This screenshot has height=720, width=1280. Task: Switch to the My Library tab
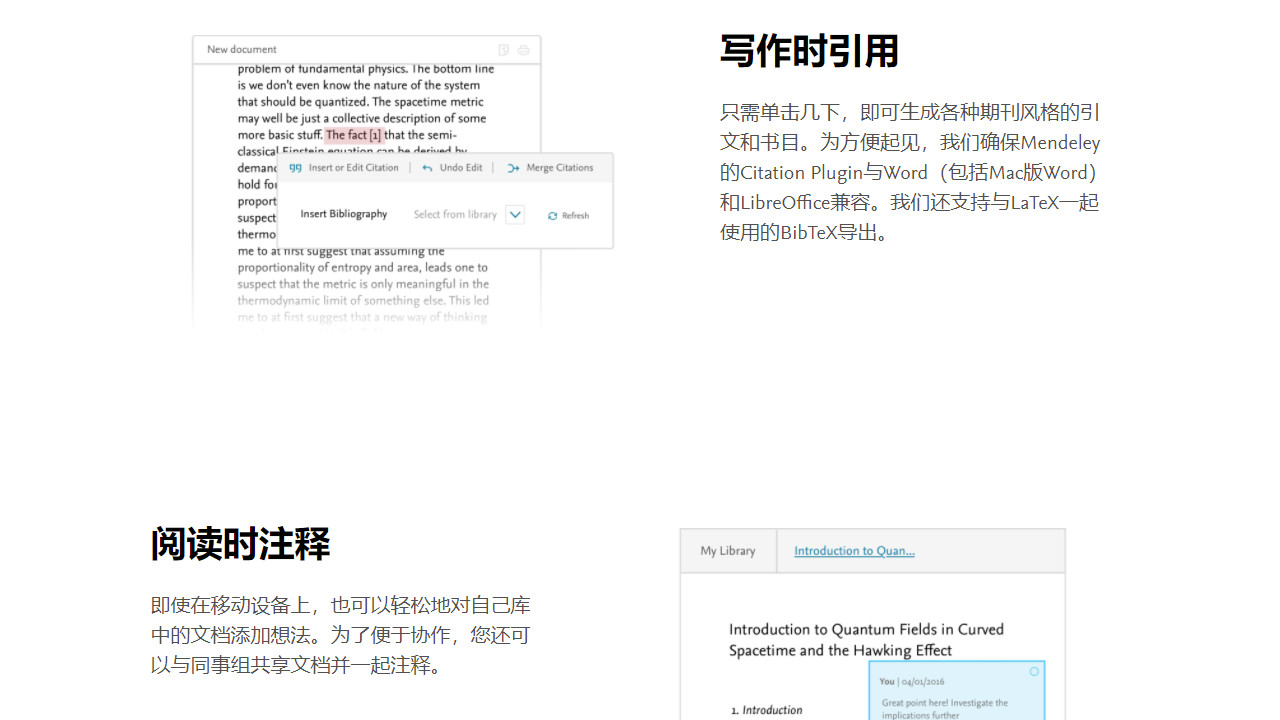click(728, 551)
